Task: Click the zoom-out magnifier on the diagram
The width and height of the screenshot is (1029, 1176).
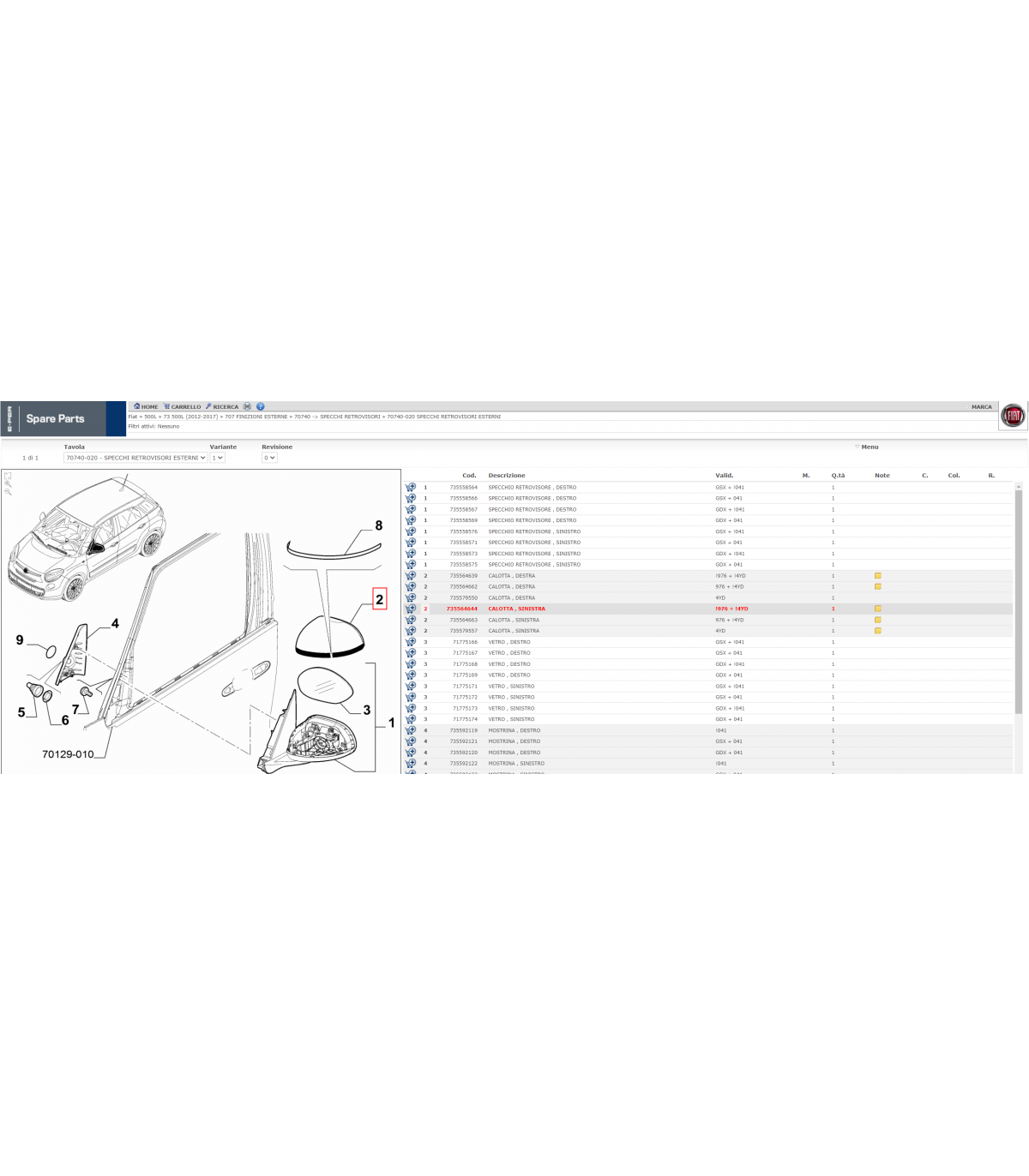Action: pyautogui.click(x=8, y=490)
